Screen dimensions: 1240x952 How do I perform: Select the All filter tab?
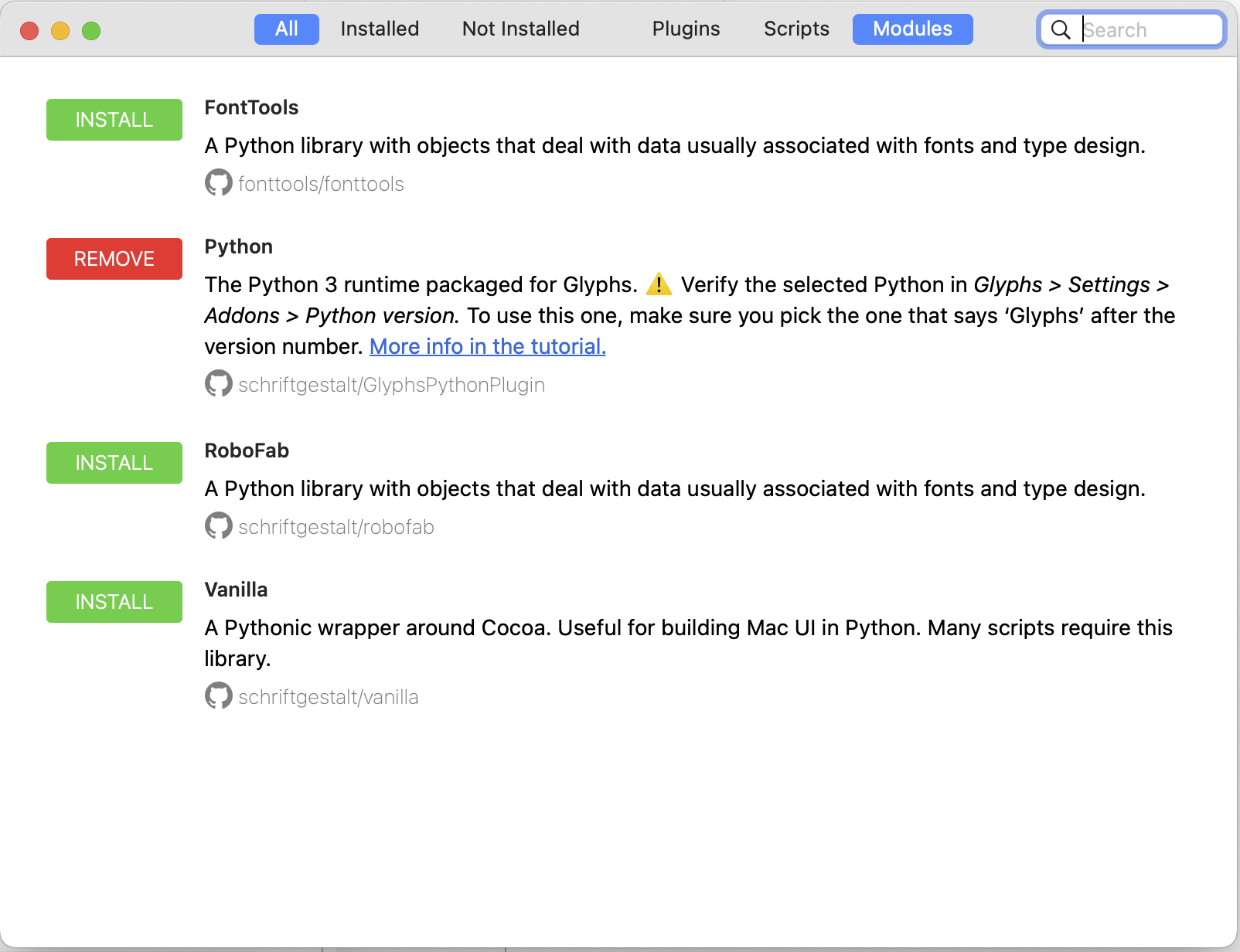point(286,29)
